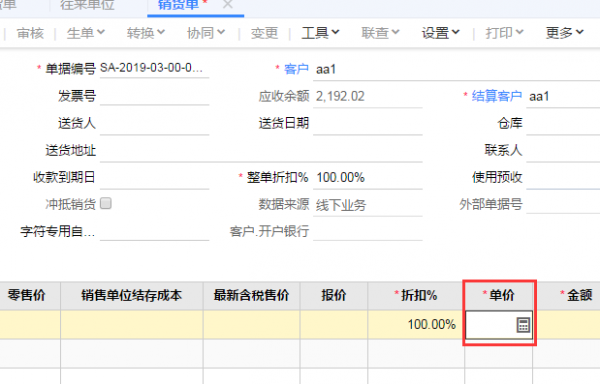The width and height of the screenshot is (600, 384).
Task: Click the 数据来源 value 线下业务
Action: click(x=341, y=205)
